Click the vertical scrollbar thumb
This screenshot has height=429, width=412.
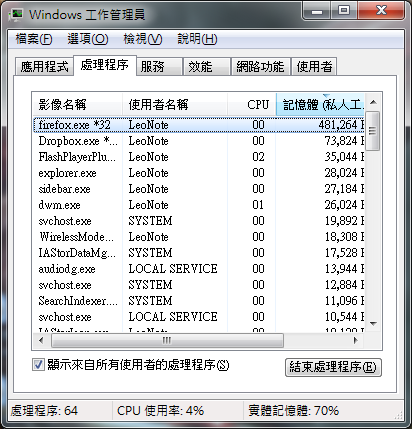click(x=373, y=131)
